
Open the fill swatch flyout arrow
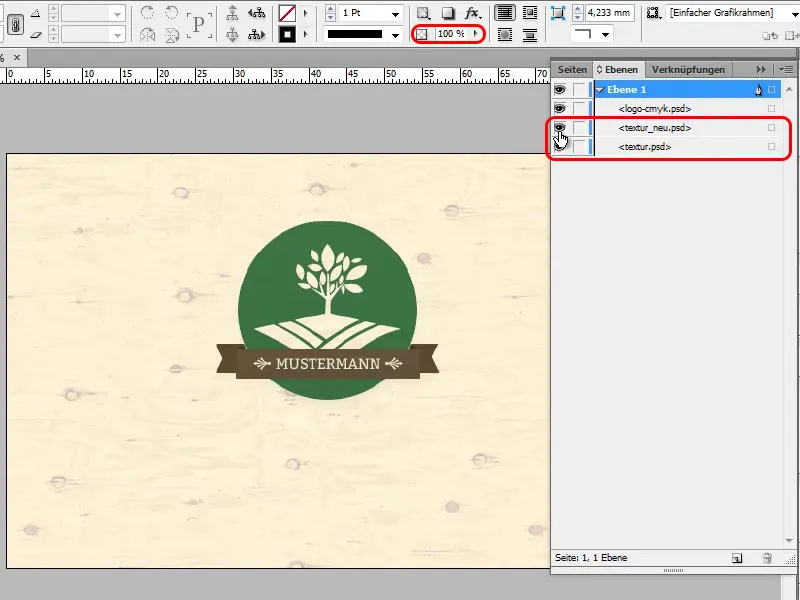point(306,13)
